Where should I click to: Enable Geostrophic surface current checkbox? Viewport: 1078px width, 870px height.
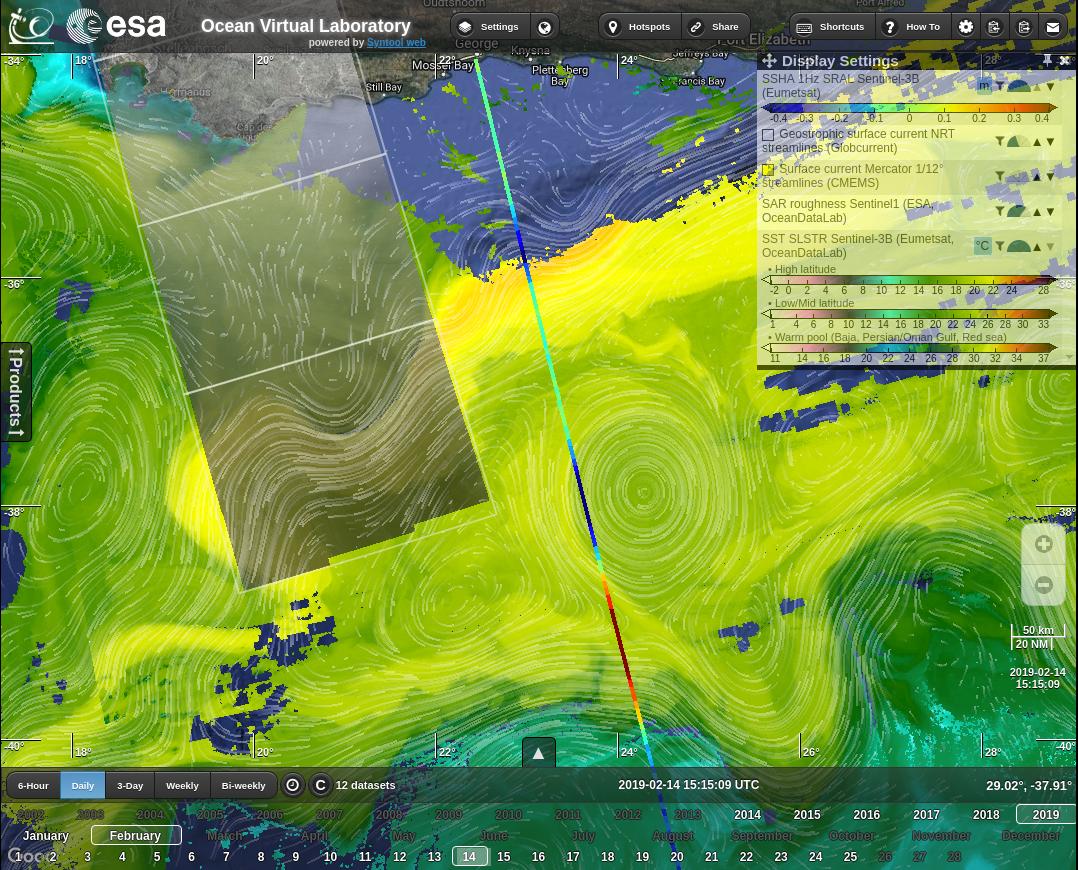(x=768, y=135)
